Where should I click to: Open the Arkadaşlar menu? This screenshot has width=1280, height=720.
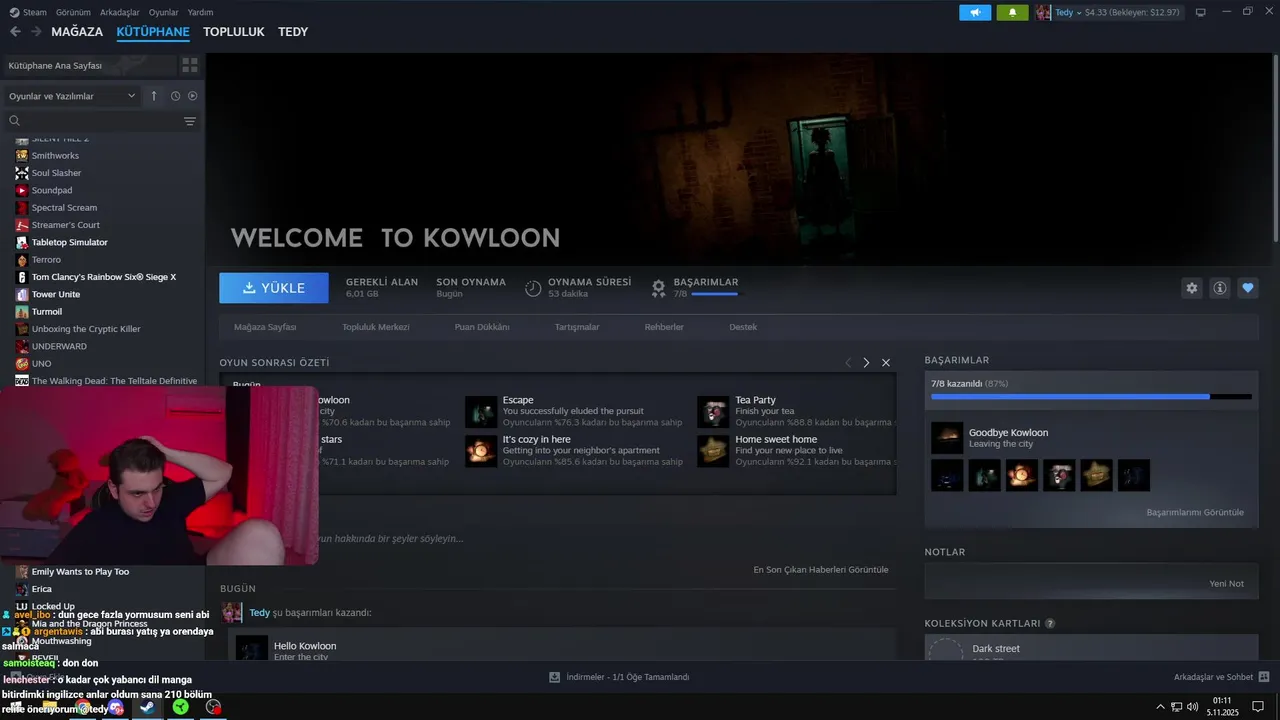point(120,12)
